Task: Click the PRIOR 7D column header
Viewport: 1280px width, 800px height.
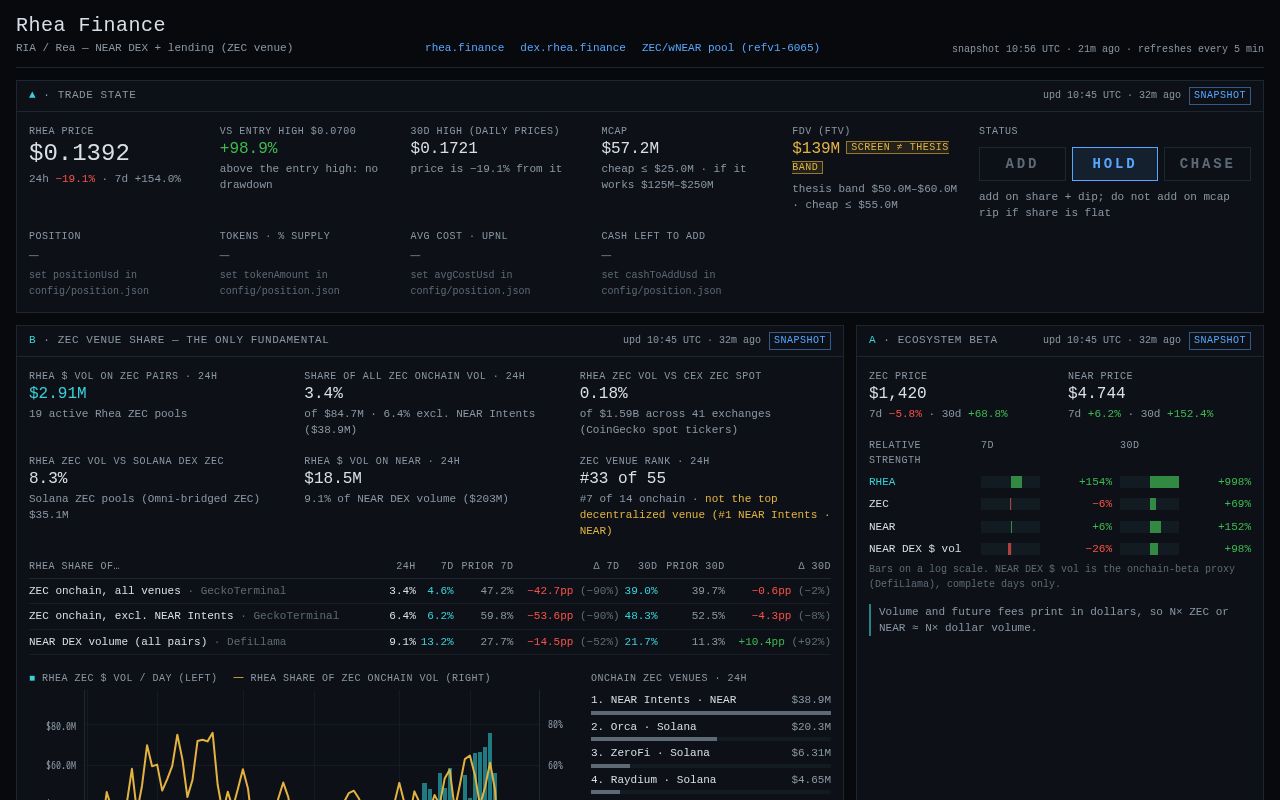Action: click(x=487, y=566)
